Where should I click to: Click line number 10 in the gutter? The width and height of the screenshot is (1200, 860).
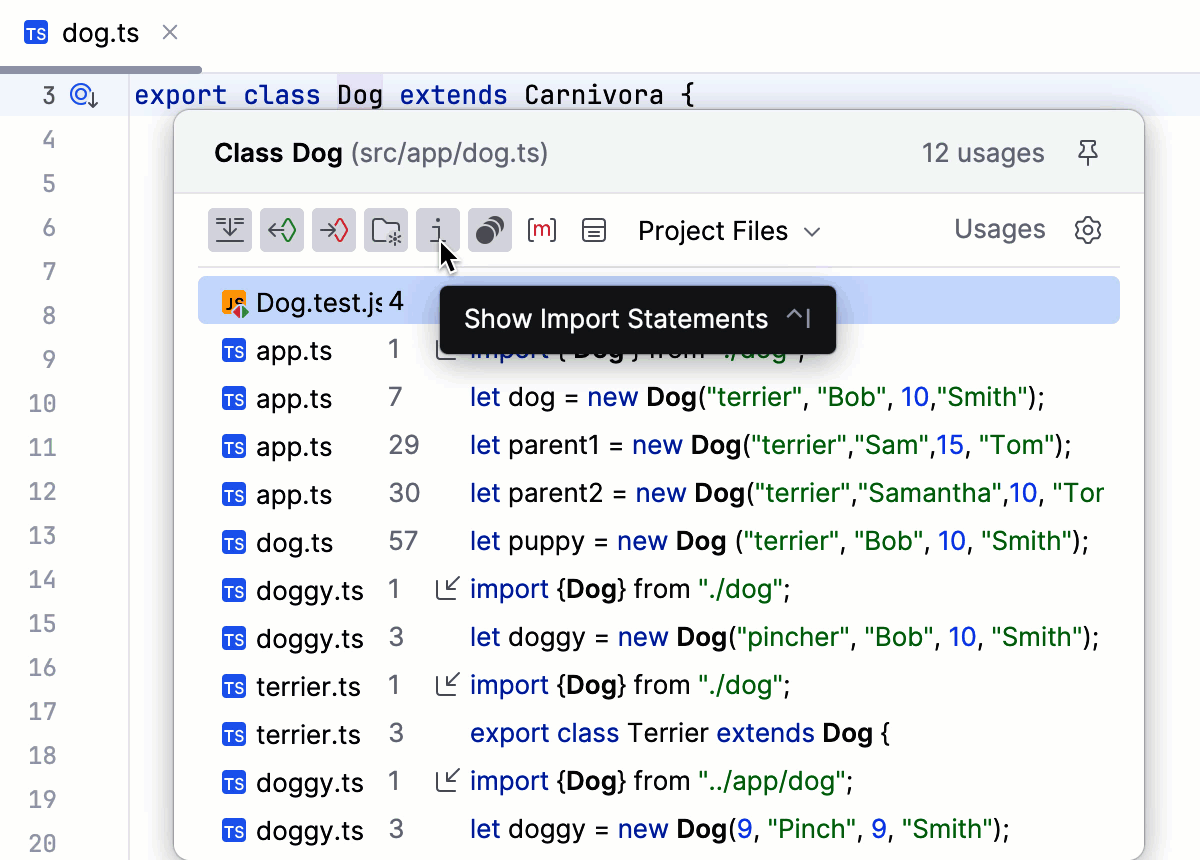42,403
